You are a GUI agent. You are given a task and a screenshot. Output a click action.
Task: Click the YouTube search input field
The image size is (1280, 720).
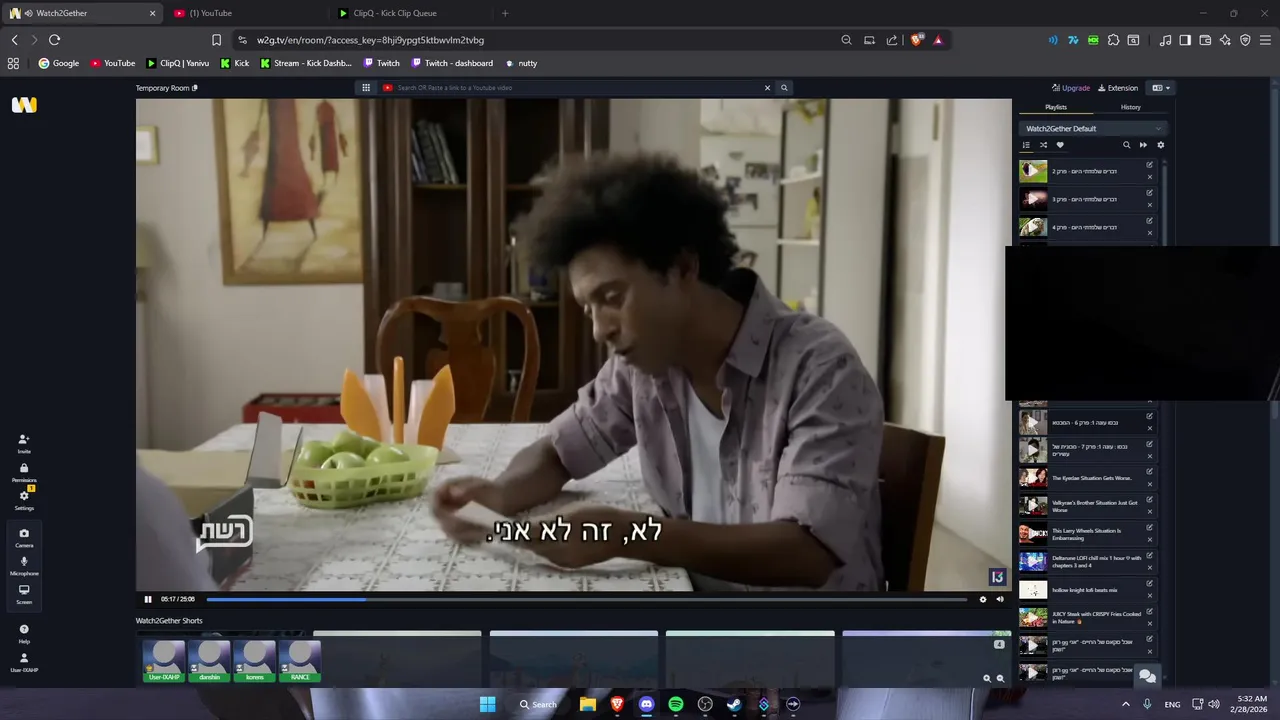pyautogui.click(x=578, y=88)
